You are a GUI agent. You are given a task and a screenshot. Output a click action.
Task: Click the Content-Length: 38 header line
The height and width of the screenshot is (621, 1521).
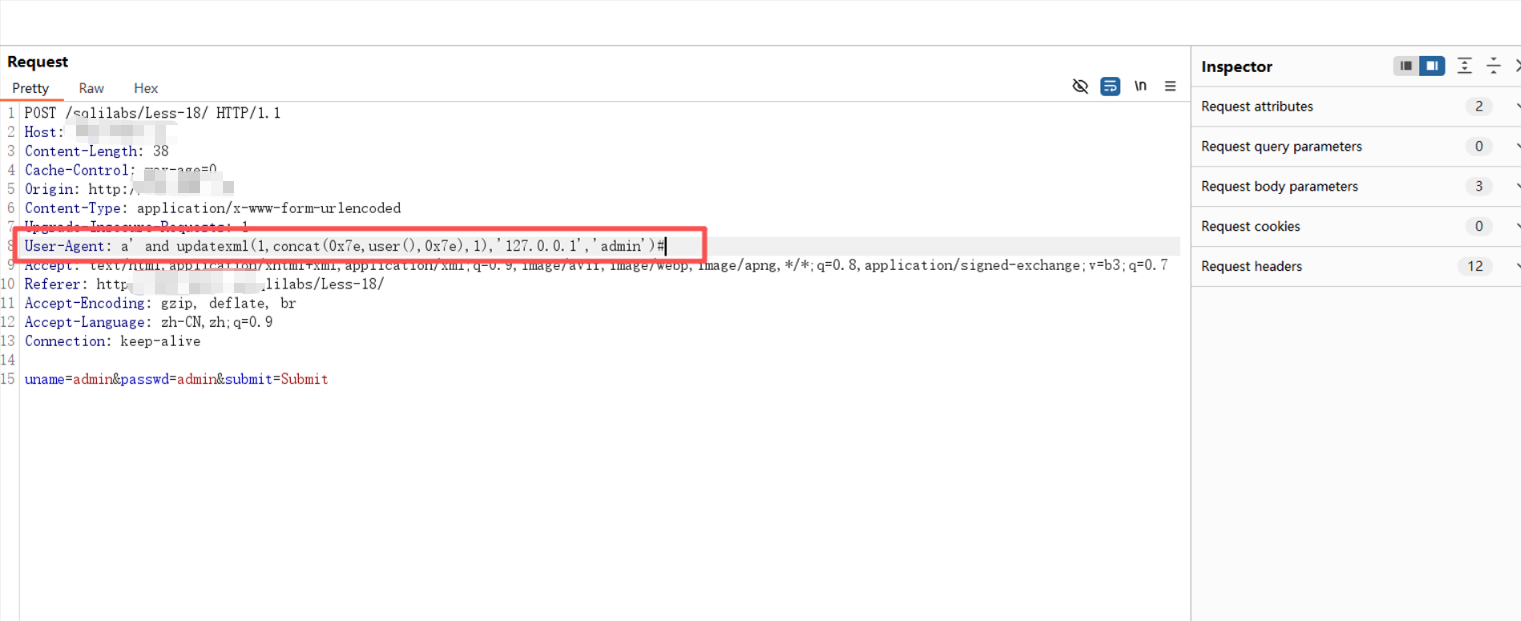click(x=97, y=151)
